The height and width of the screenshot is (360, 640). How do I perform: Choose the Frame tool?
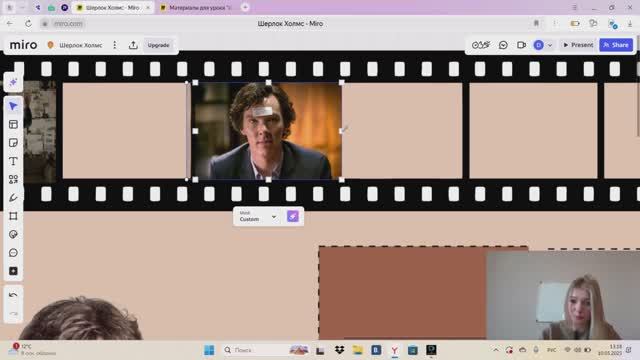click(x=13, y=216)
